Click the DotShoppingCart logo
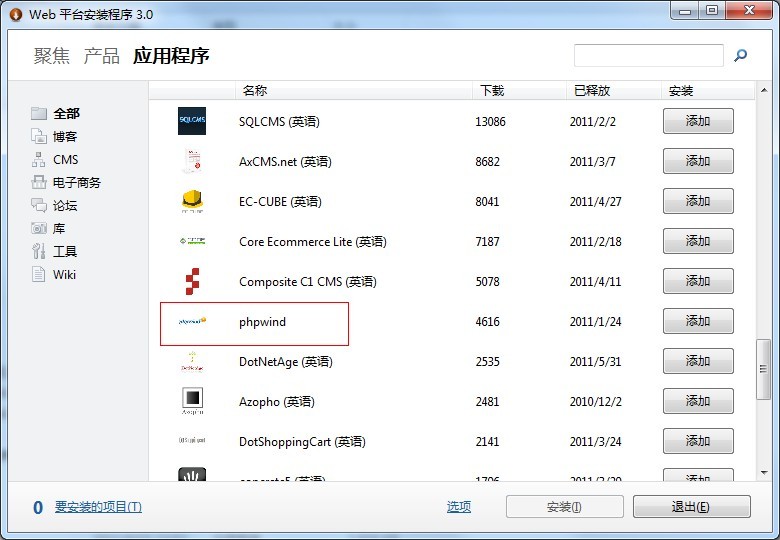 [192, 441]
